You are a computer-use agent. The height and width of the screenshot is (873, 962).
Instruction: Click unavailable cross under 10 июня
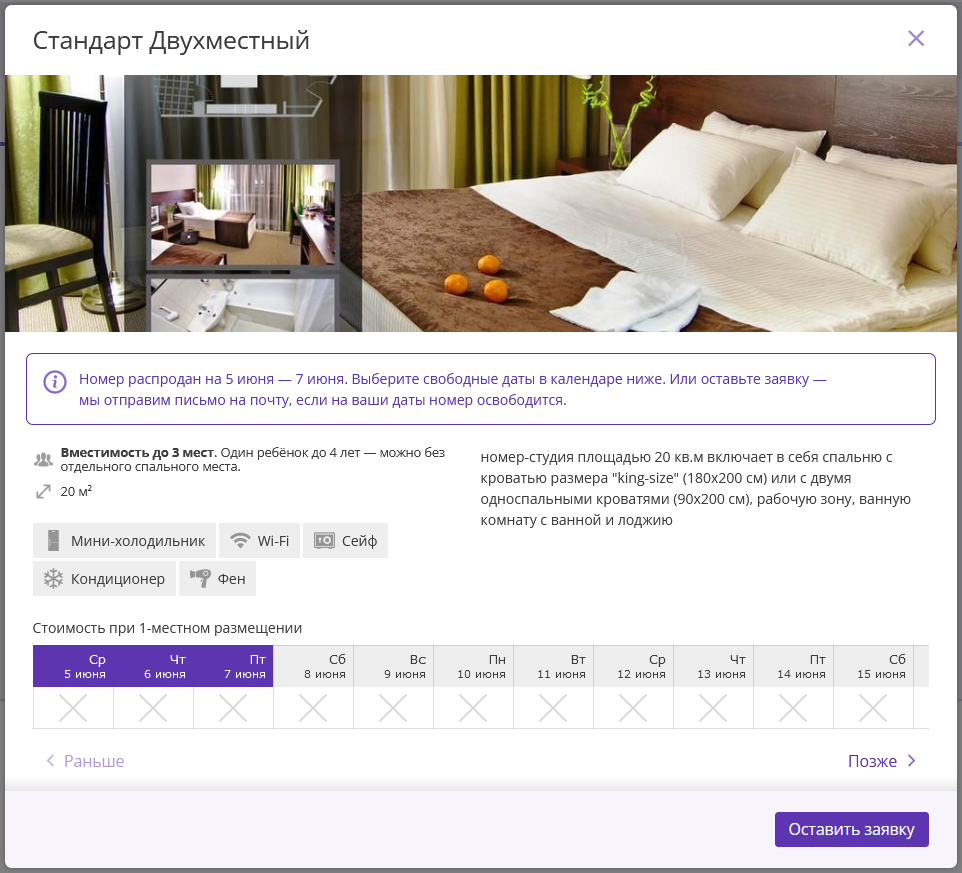click(x=473, y=708)
